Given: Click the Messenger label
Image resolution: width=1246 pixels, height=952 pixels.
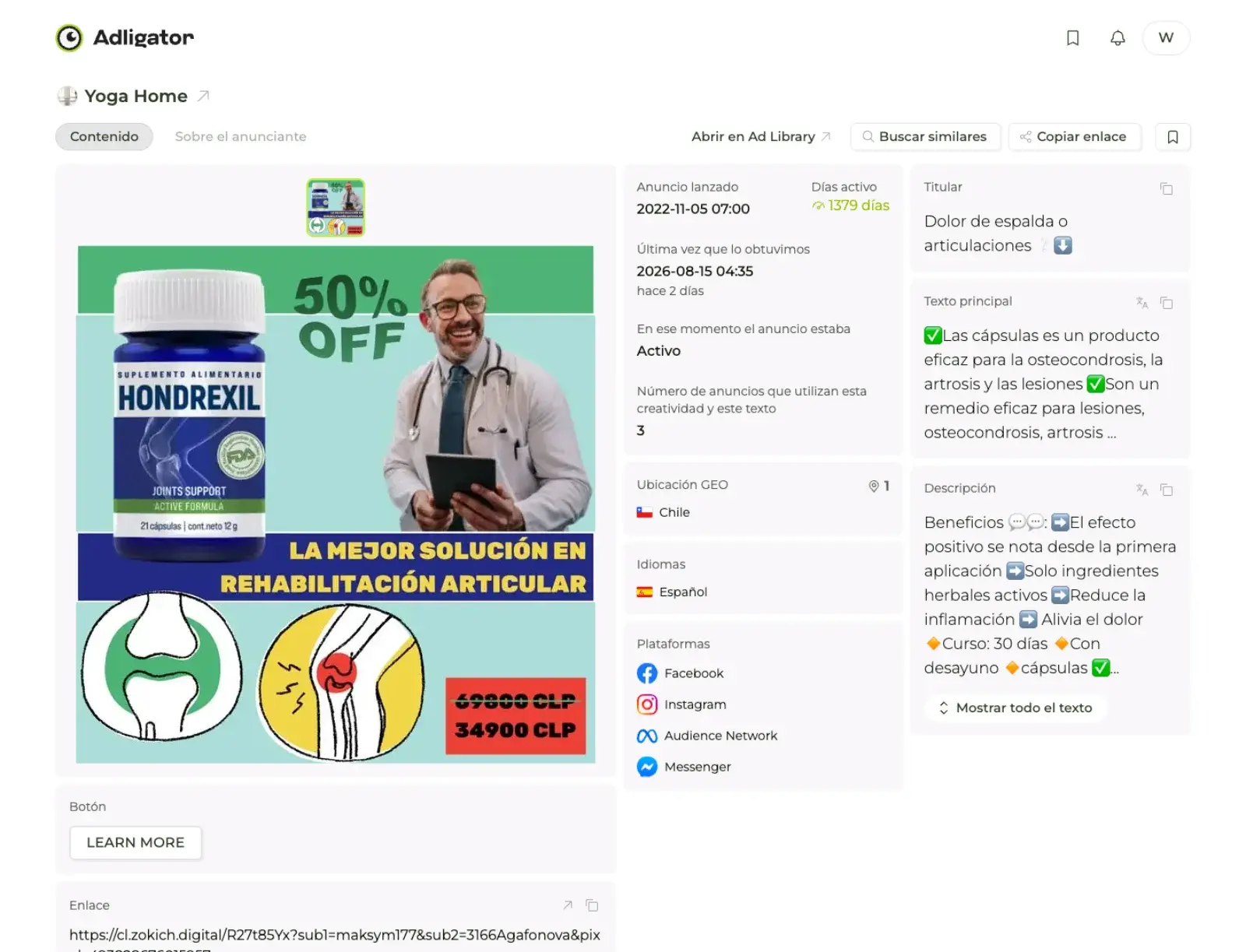Looking at the screenshot, I should pyautogui.click(x=698, y=767).
